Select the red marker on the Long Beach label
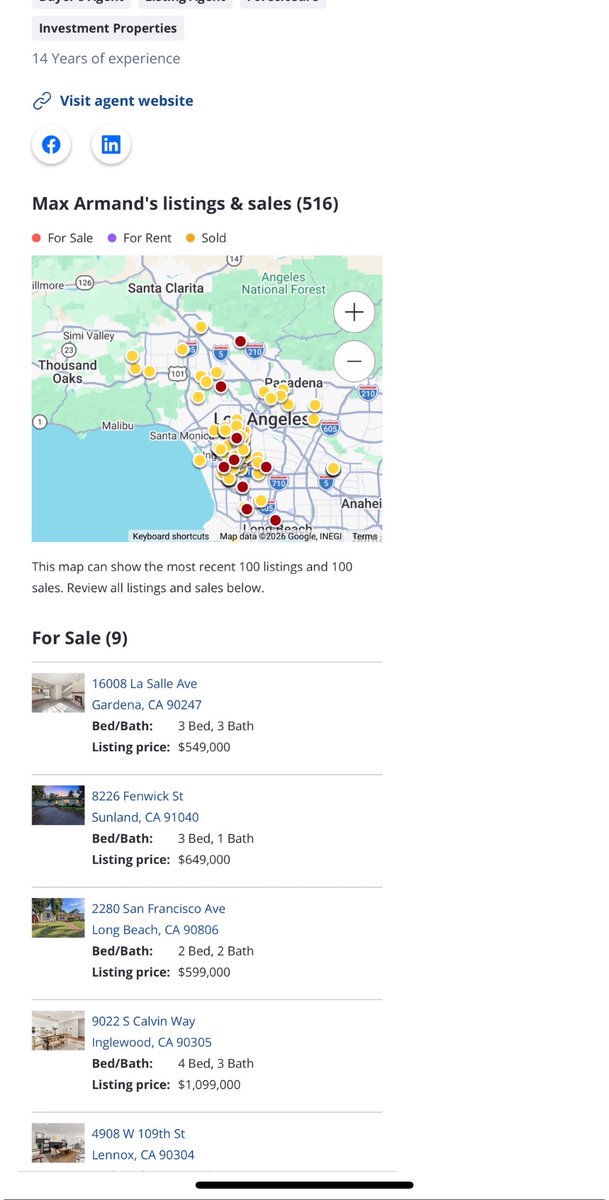This screenshot has height=1200, width=609. (275, 520)
